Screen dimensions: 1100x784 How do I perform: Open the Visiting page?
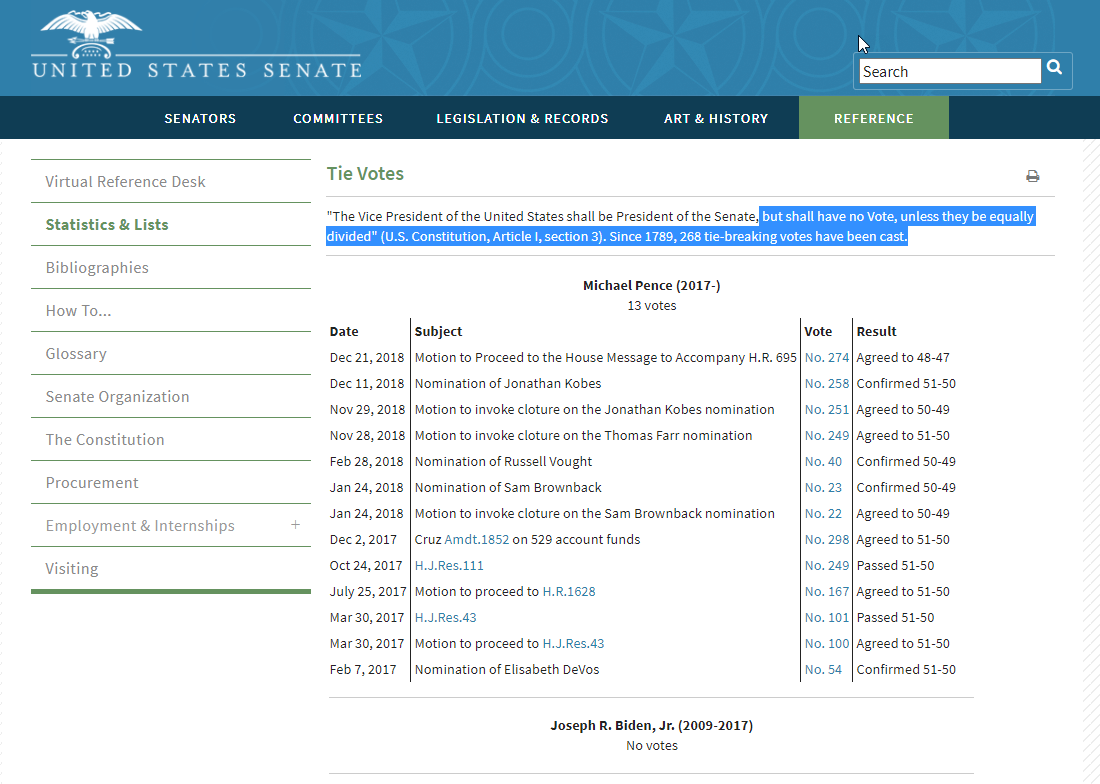(x=72, y=569)
